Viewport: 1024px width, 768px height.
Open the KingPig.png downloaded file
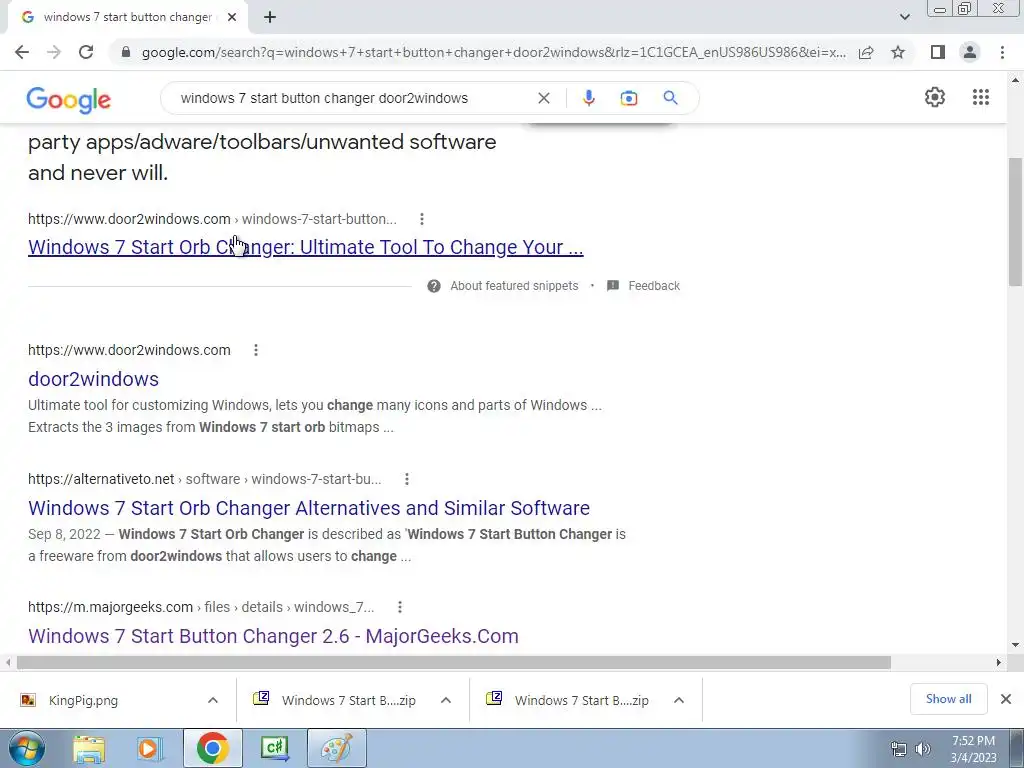(83, 701)
